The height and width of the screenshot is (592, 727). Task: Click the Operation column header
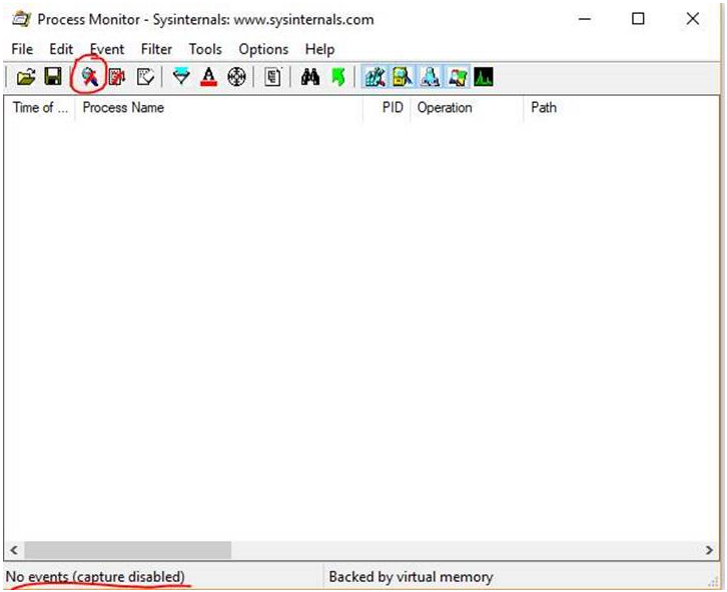pos(467,108)
